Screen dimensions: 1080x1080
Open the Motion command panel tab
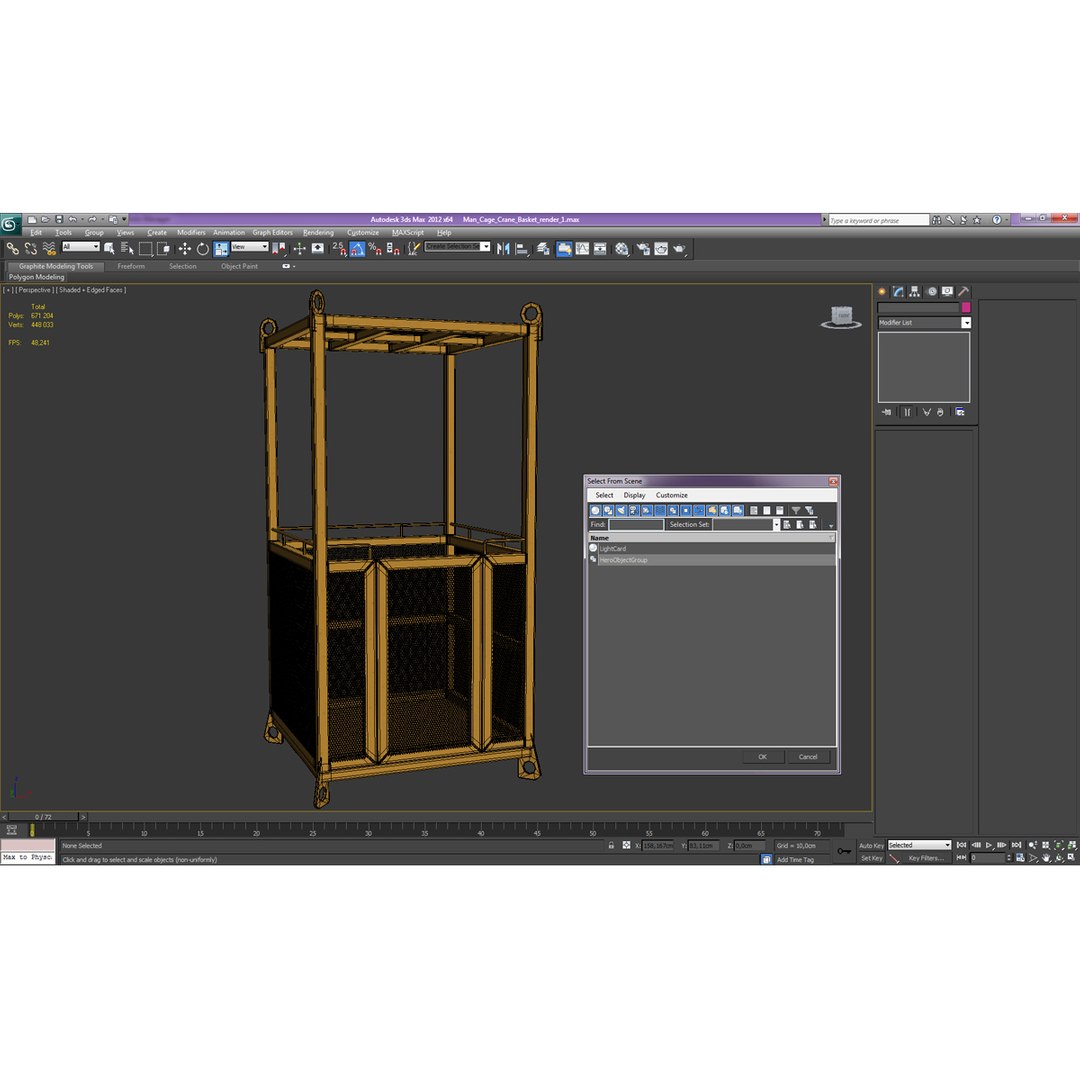[931, 292]
